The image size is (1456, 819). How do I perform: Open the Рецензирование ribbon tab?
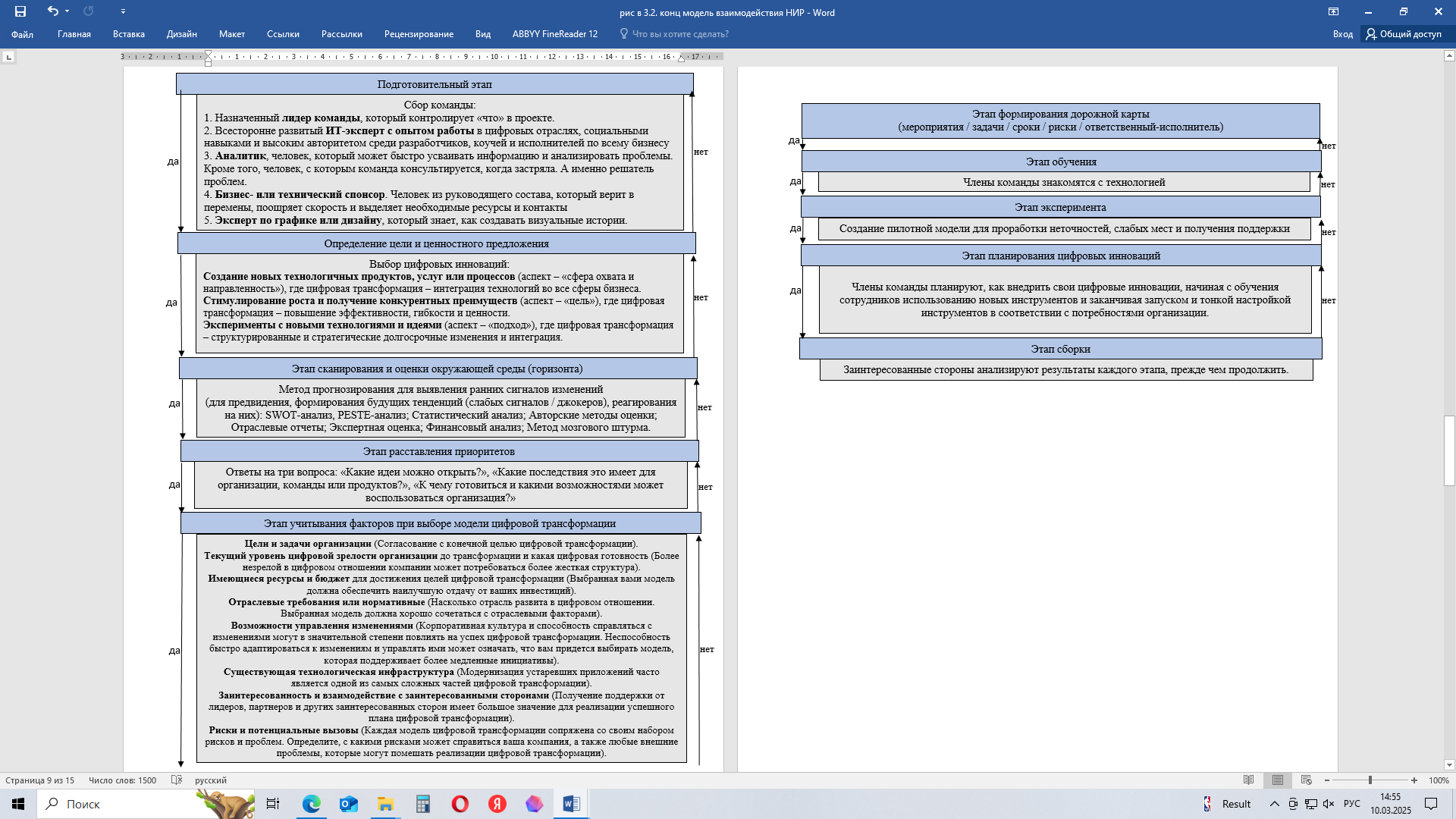point(419,34)
